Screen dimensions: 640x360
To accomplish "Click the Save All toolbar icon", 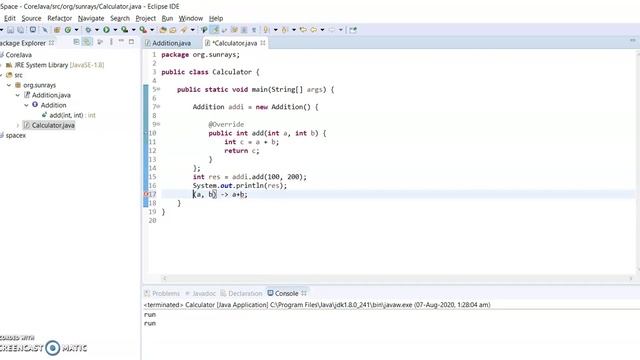I will (x=20, y=30).
